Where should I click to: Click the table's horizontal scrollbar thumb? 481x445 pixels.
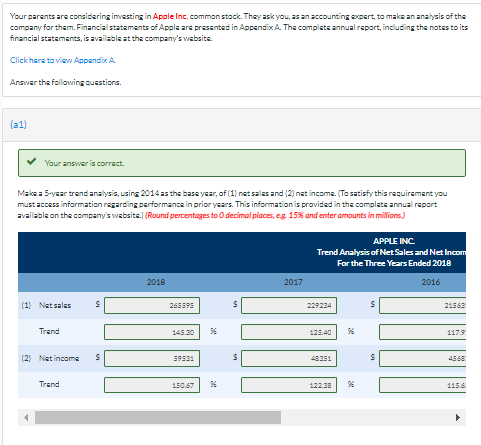click(158, 417)
